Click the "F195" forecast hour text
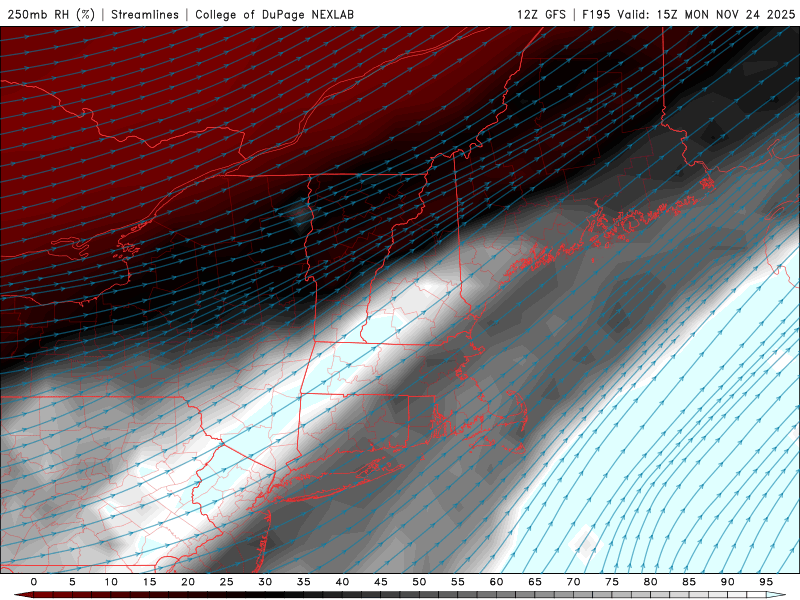This screenshot has width=800, height=600. pyautogui.click(x=596, y=14)
